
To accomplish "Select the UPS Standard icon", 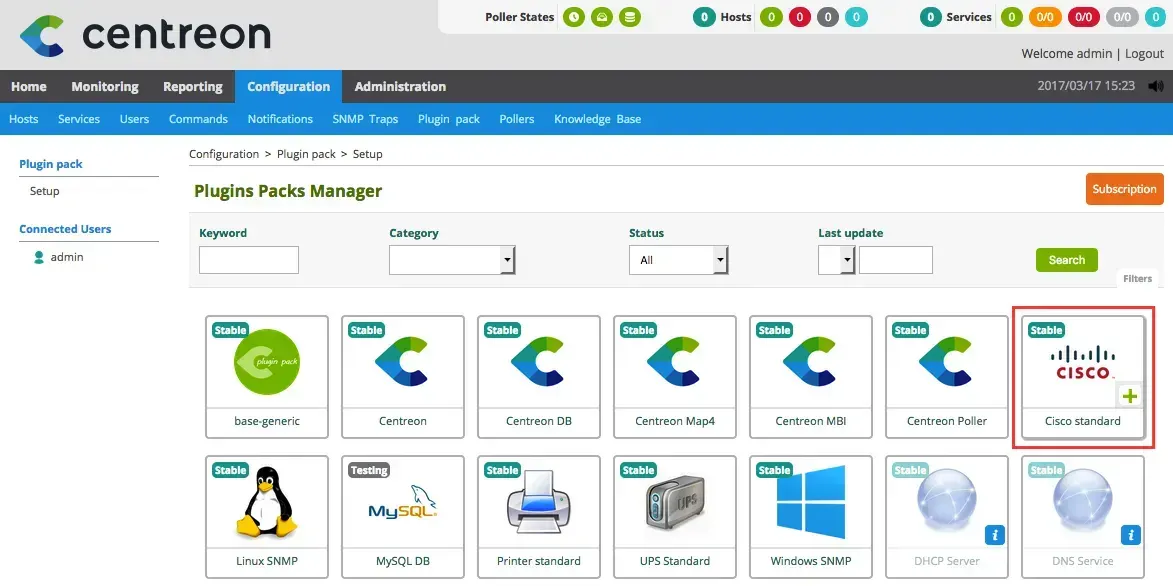I will pos(675,503).
